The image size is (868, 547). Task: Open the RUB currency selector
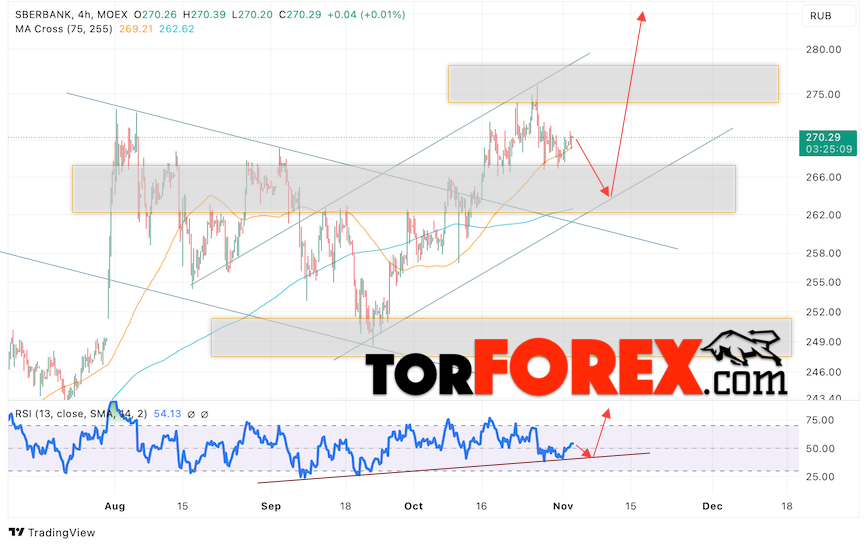tap(828, 16)
